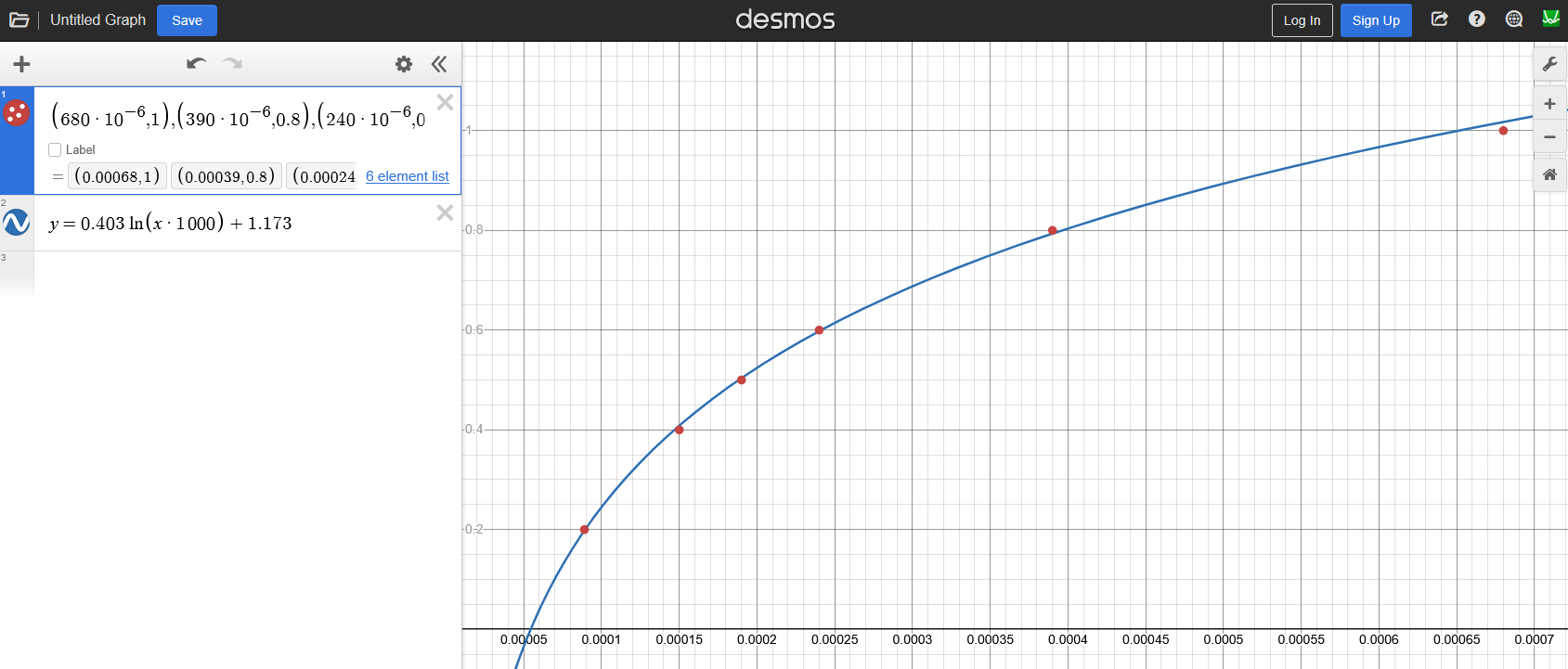Open the graph files folder icon
This screenshot has width=1568, height=669.
19,19
